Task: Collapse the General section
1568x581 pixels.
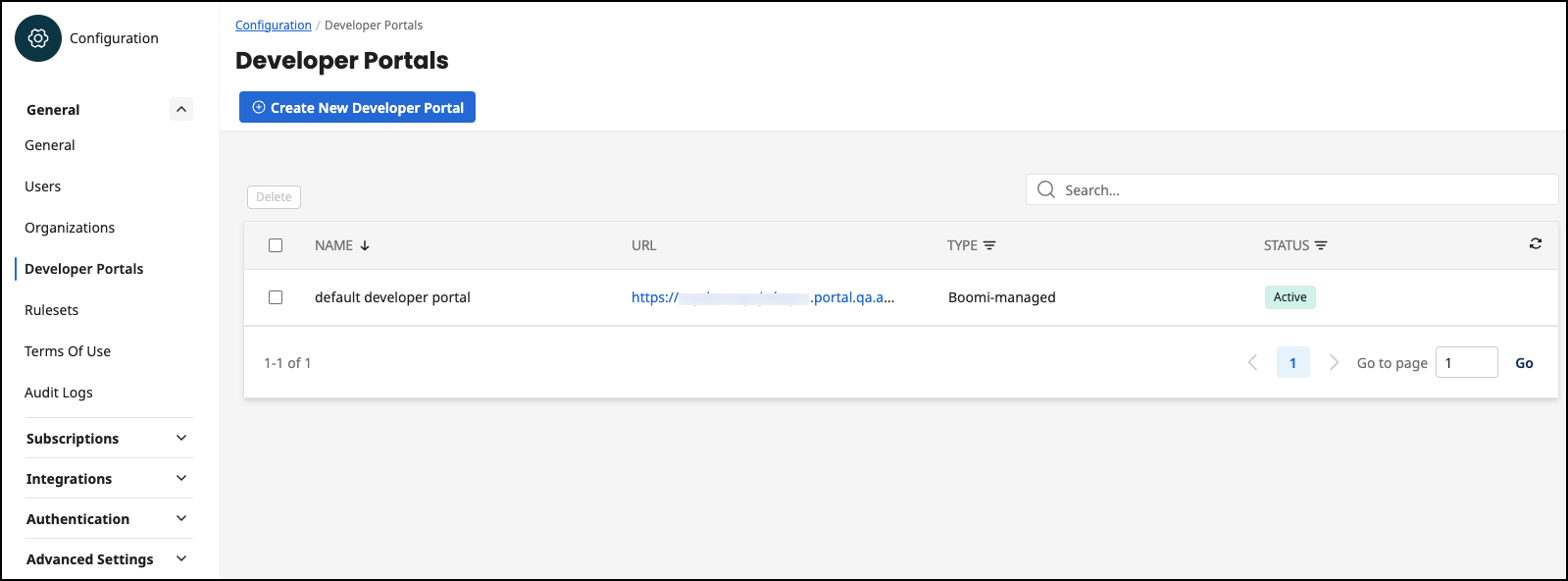Action: (181, 109)
